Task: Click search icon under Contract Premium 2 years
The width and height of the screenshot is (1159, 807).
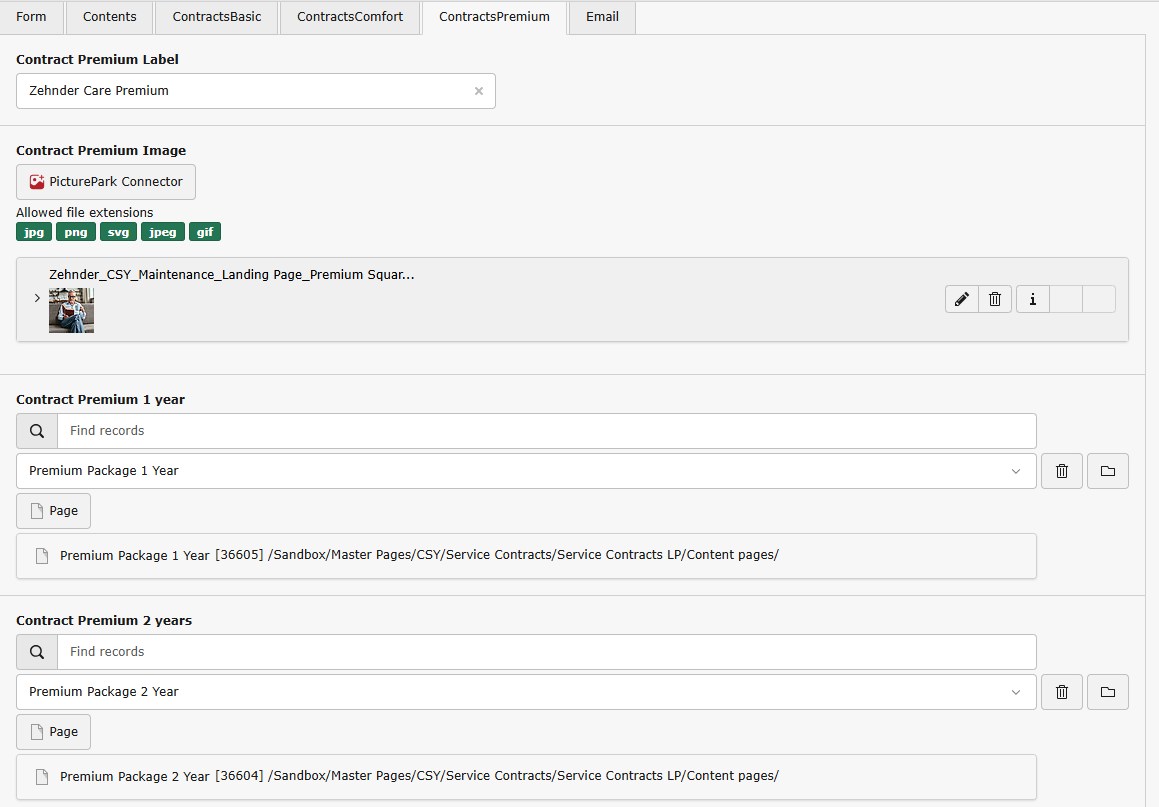Action: 37,652
